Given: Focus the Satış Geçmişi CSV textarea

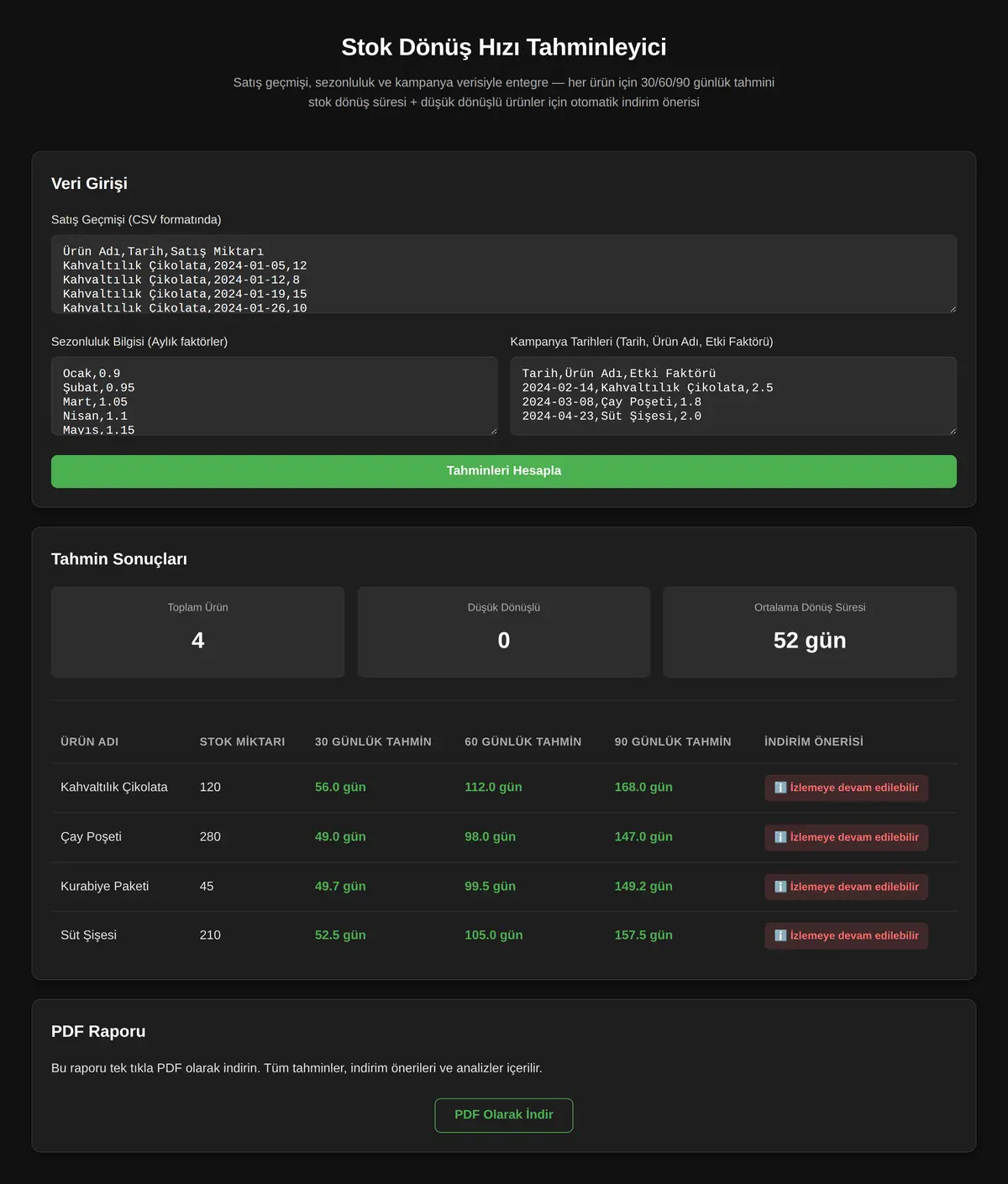Looking at the screenshot, I should [504, 274].
